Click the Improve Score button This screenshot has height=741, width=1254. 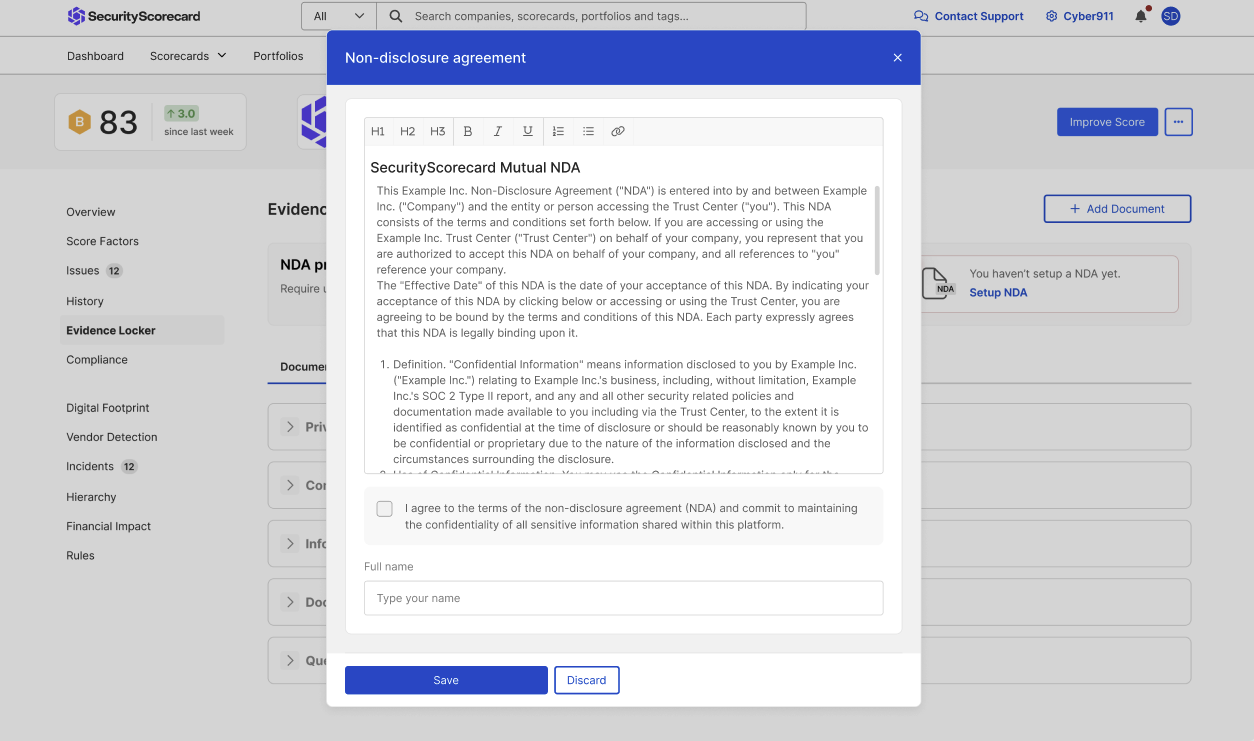click(x=1107, y=122)
